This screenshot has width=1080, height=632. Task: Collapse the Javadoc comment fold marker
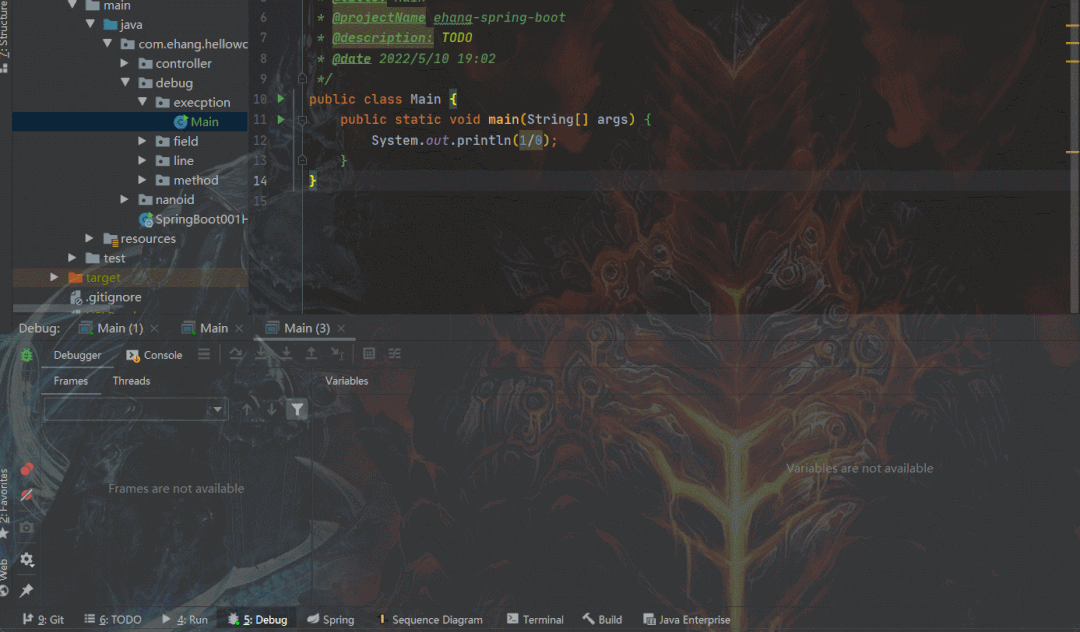[x=302, y=78]
